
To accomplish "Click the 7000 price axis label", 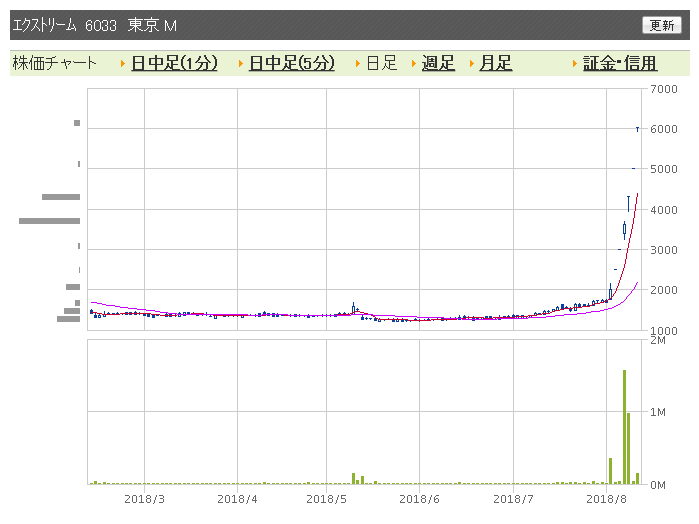I will [663, 89].
